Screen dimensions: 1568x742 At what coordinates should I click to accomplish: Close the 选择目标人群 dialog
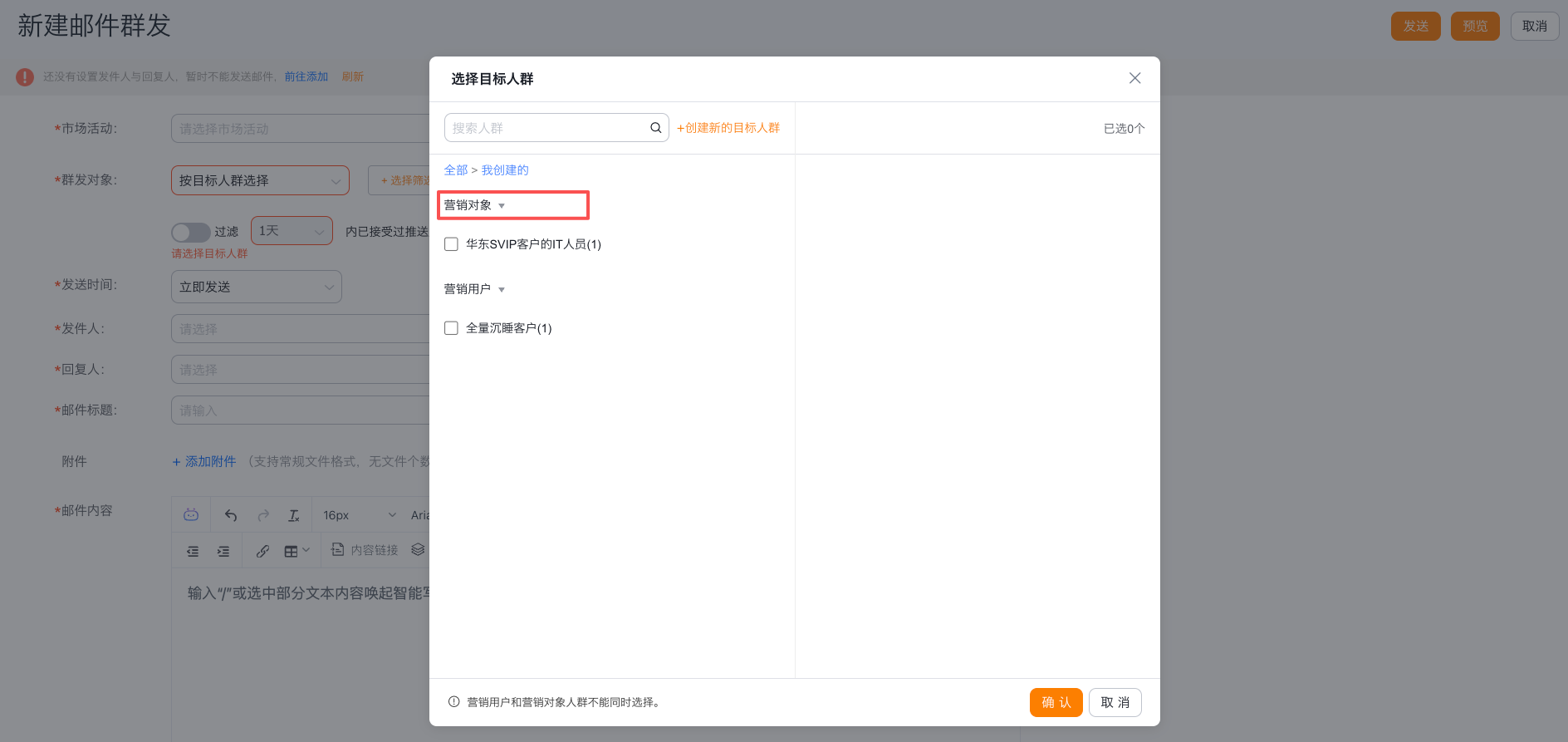click(1134, 78)
